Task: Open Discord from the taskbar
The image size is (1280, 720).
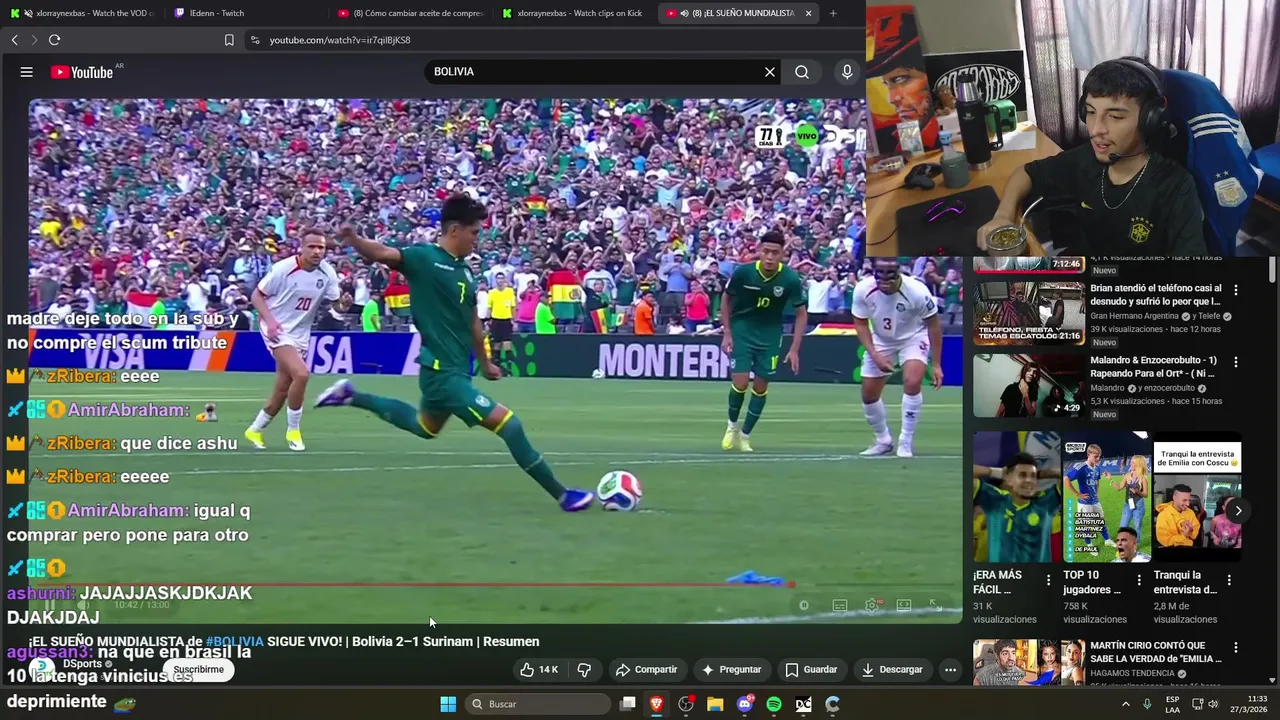Action: pyautogui.click(x=745, y=704)
